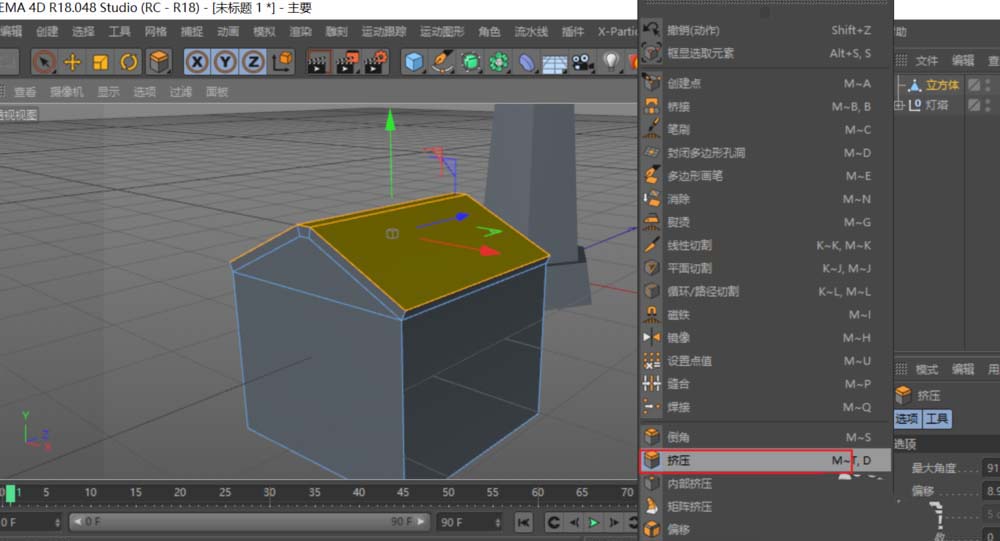Choose 矩阵挤压 matrix extrude entry
This screenshot has width=1000, height=541.
point(764,507)
